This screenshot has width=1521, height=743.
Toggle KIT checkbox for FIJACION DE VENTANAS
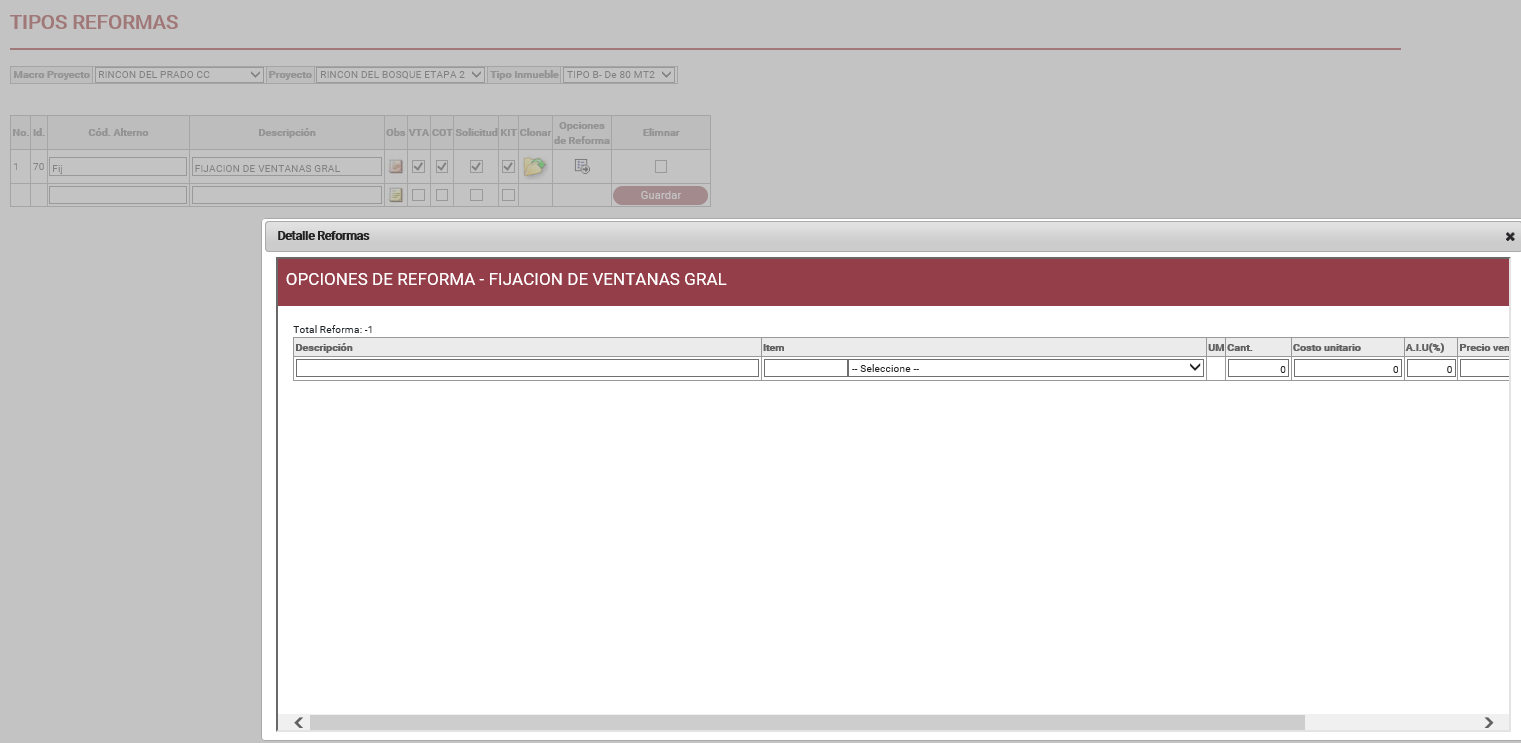[508, 167]
